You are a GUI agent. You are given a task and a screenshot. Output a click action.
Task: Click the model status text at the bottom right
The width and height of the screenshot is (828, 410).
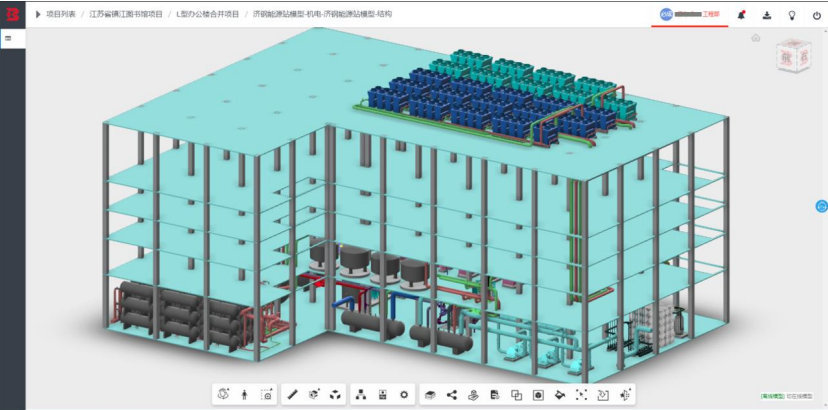(787, 396)
